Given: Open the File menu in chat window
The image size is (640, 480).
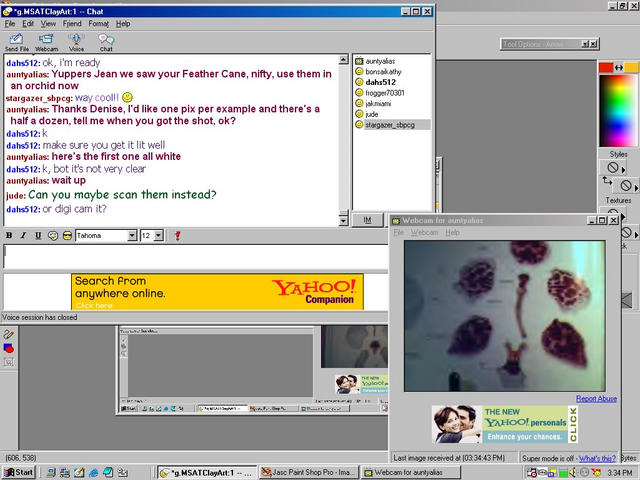Looking at the screenshot, I should (x=10, y=24).
